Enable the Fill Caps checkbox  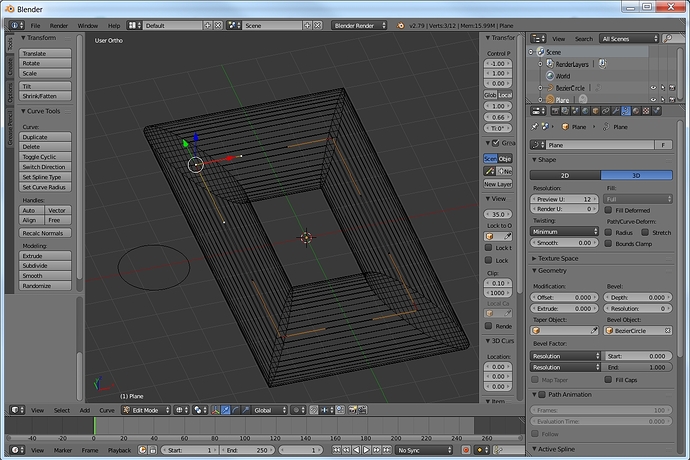click(x=609, y=379)
